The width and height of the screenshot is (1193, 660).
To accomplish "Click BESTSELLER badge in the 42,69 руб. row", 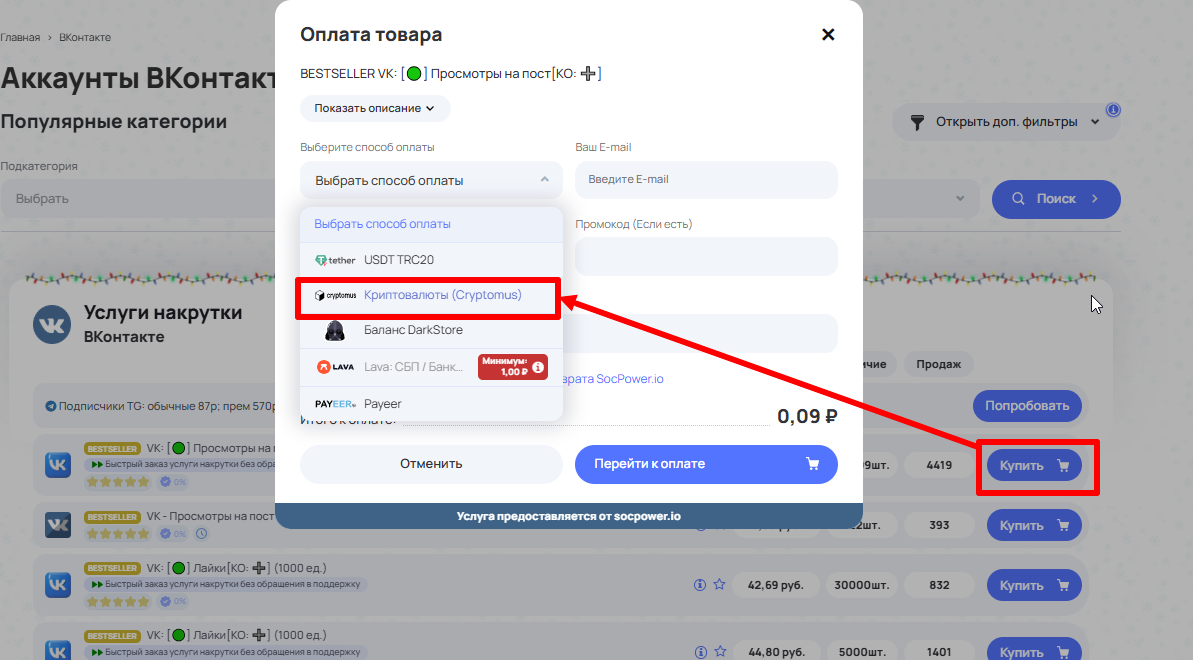I will click(113, 568).
